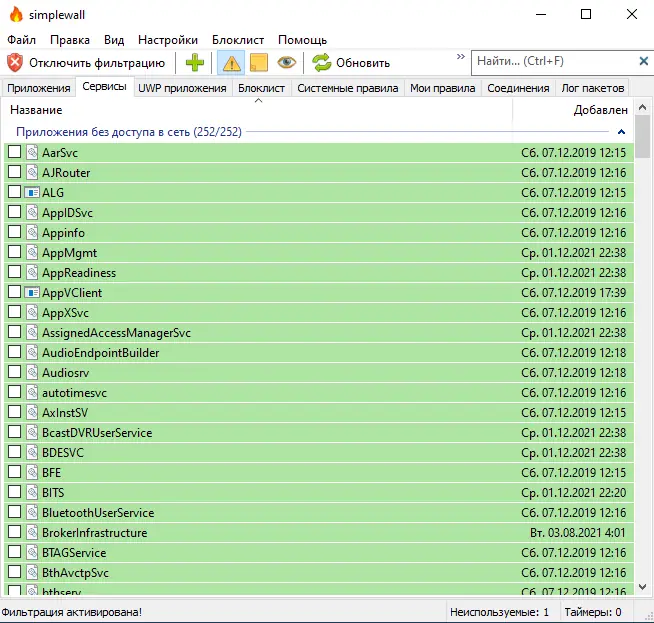The height and width of the screenshot is (623, 654).
Task: Switch to the Блоклист tab
Action: [x=262, y=88]
